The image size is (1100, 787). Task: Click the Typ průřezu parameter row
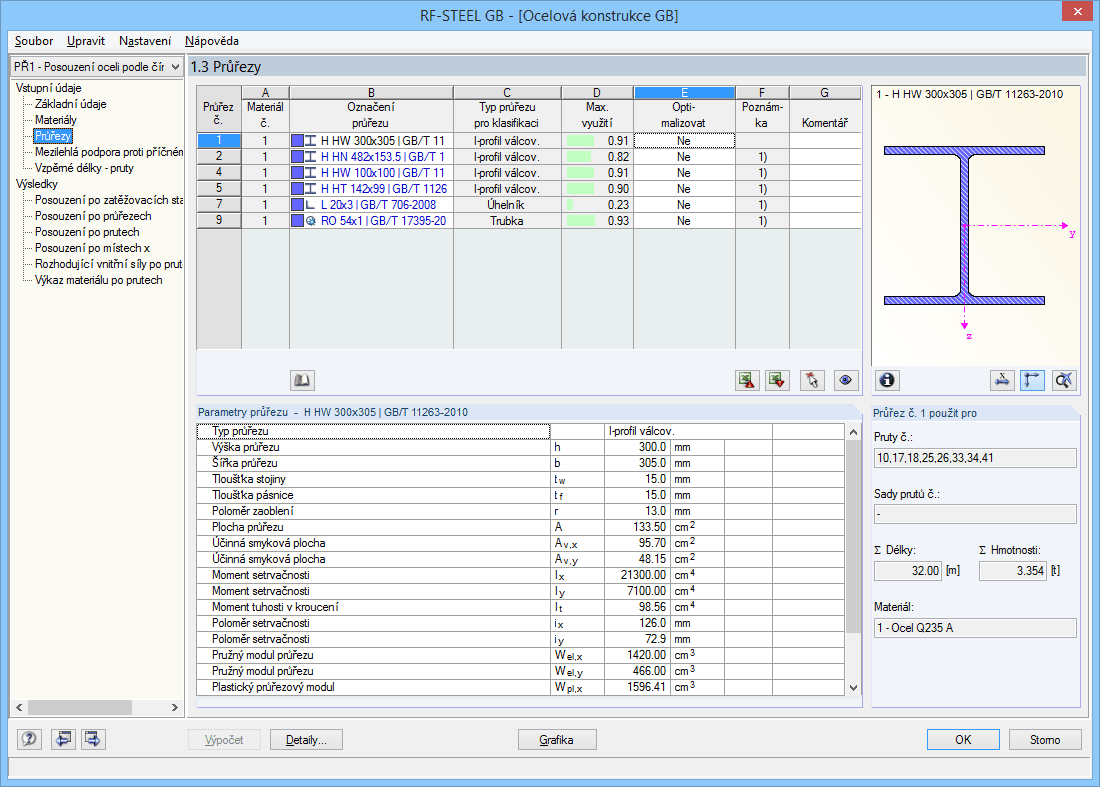521,431
